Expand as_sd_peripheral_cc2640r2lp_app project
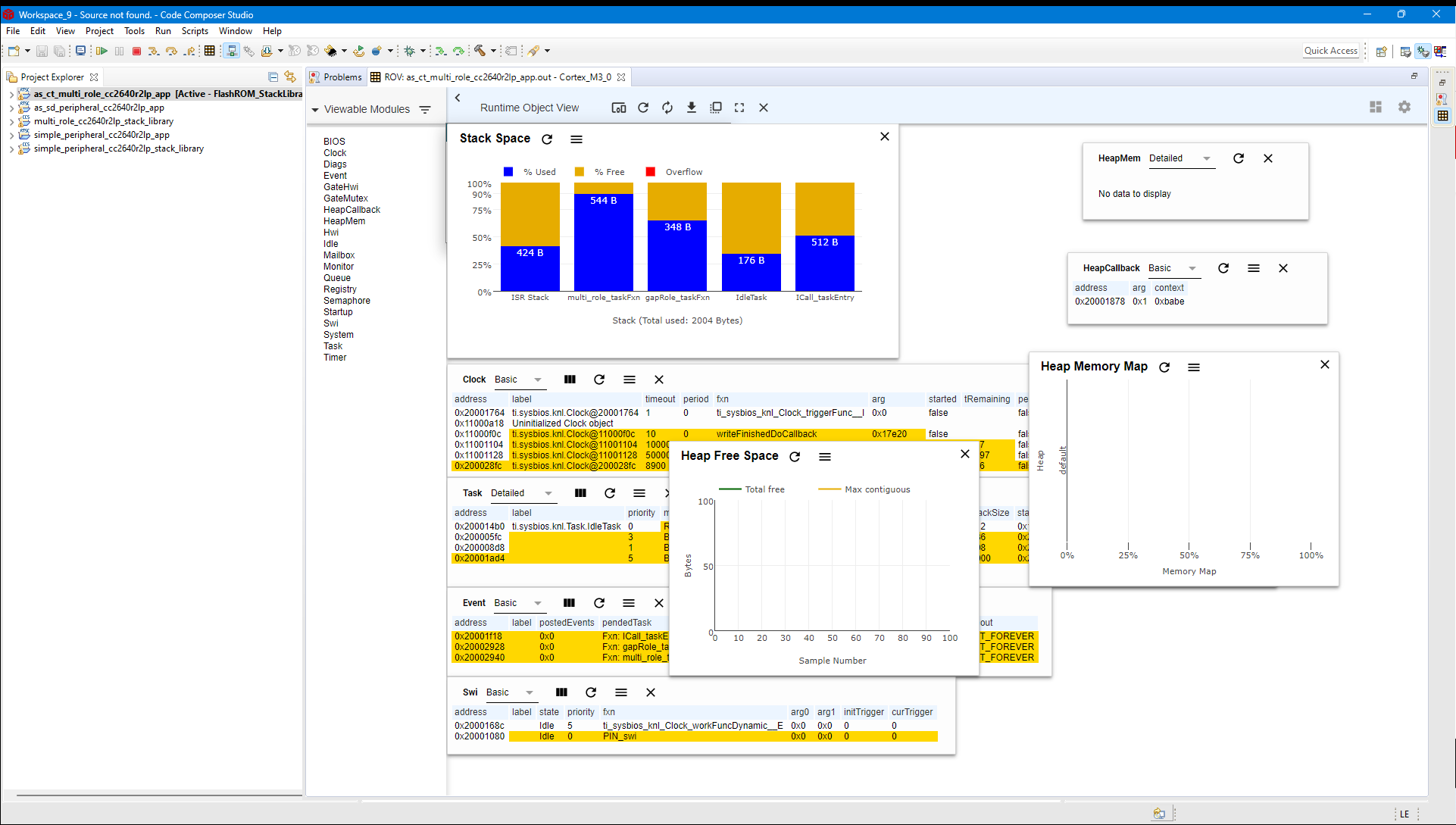1456x825 pixels. [11, 108]
